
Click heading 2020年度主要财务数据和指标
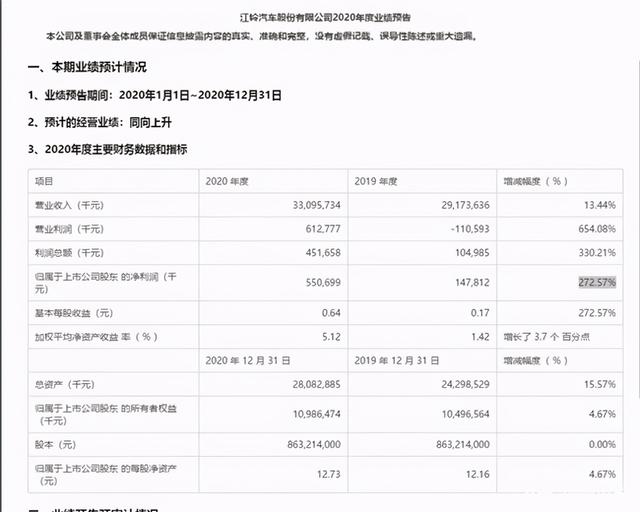click(x=108, y=149)
